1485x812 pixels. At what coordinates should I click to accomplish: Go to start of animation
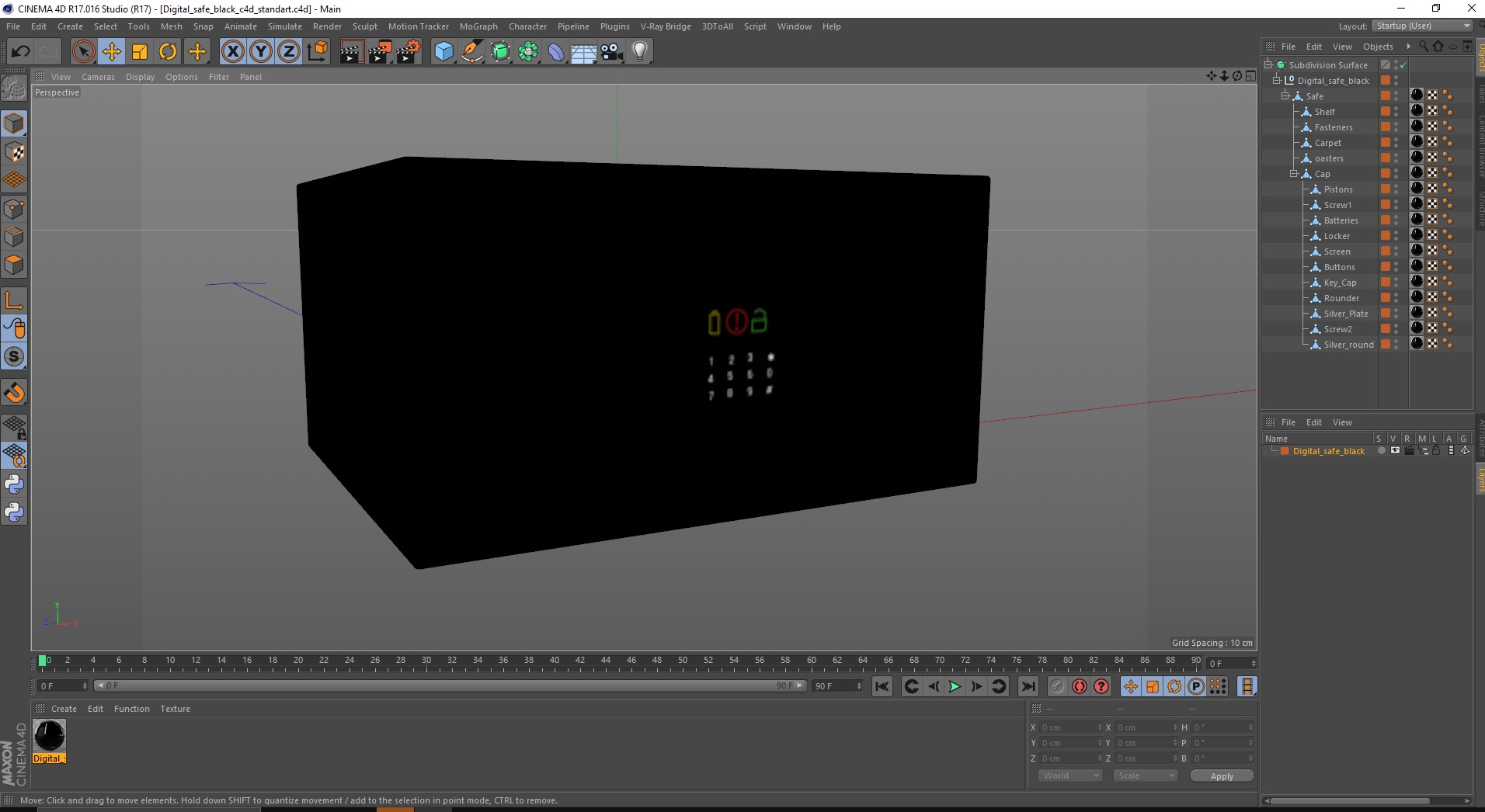click(x=882, y=686)
